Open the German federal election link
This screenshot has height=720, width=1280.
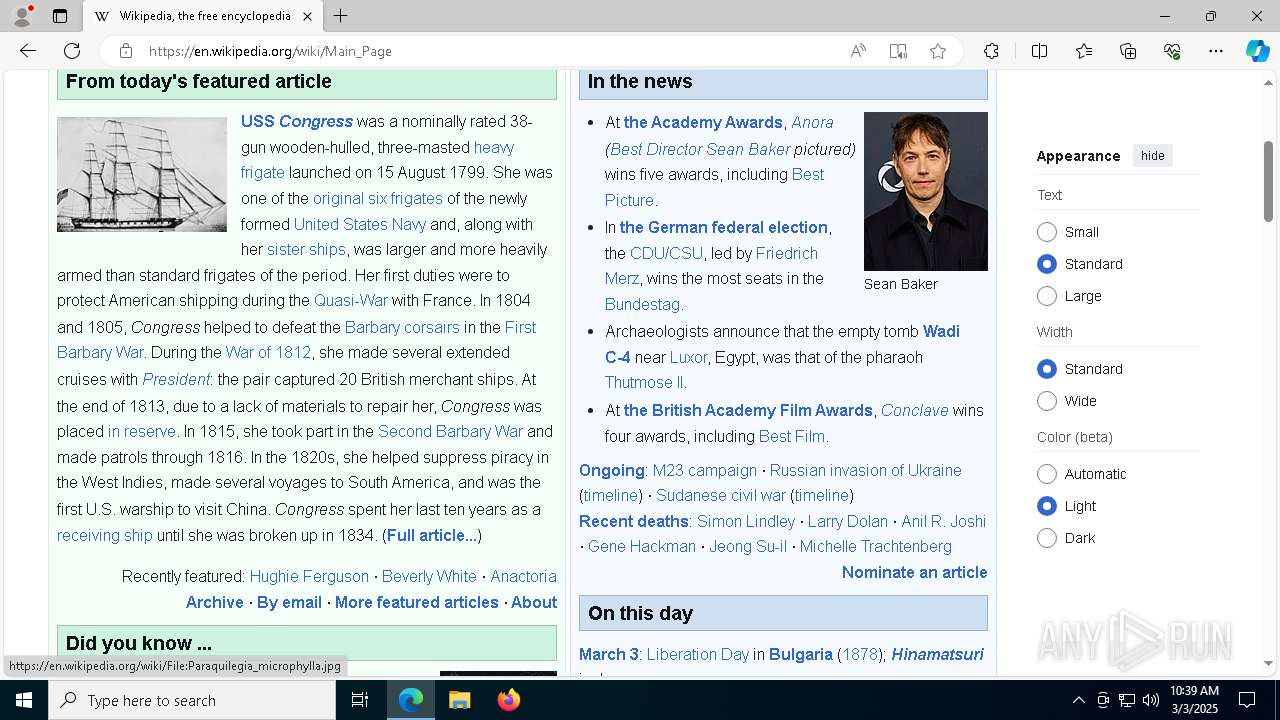(x=724, y=227)
